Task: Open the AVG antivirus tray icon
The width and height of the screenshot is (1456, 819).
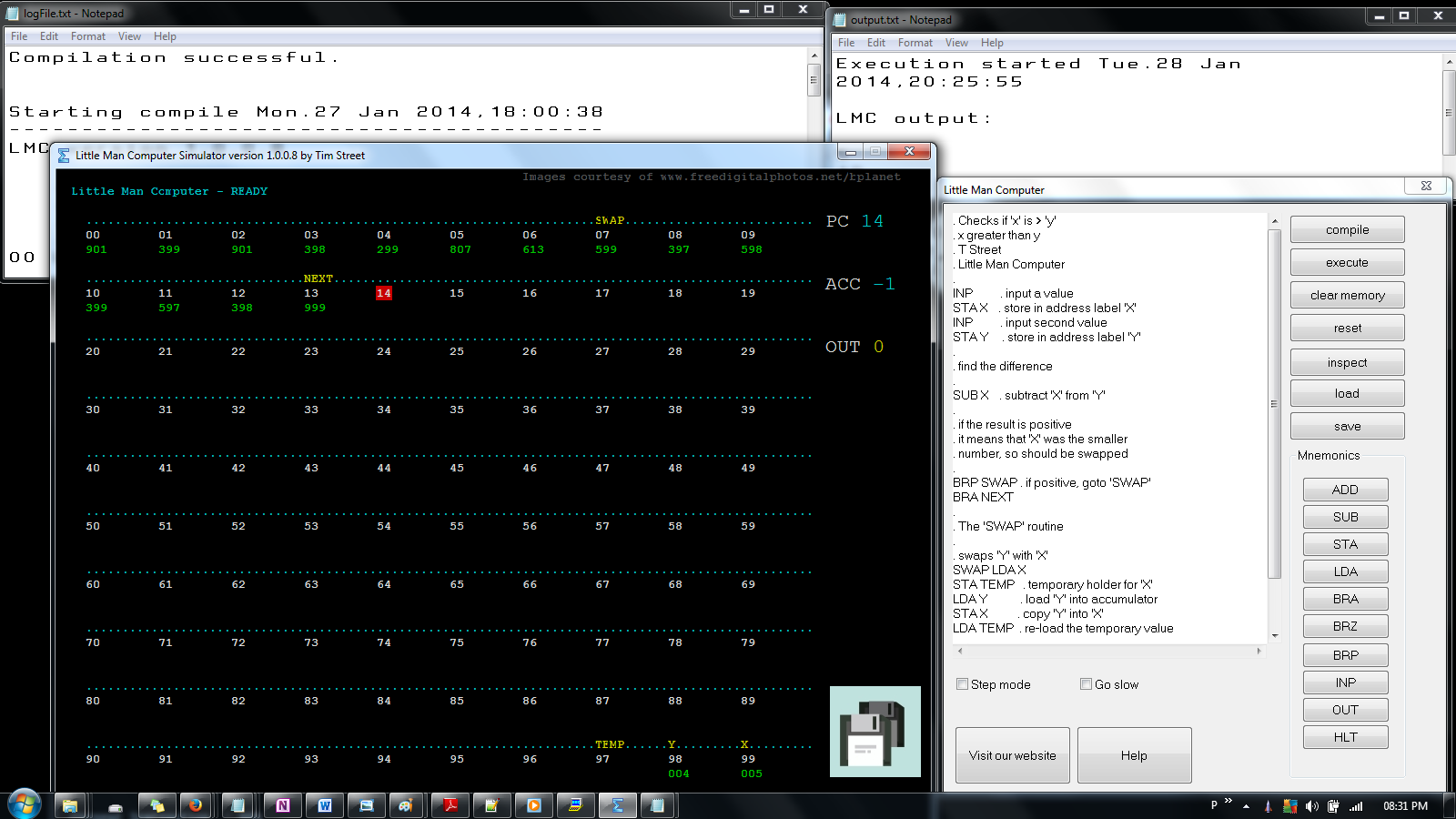Action: click(x=1289, y=806)
